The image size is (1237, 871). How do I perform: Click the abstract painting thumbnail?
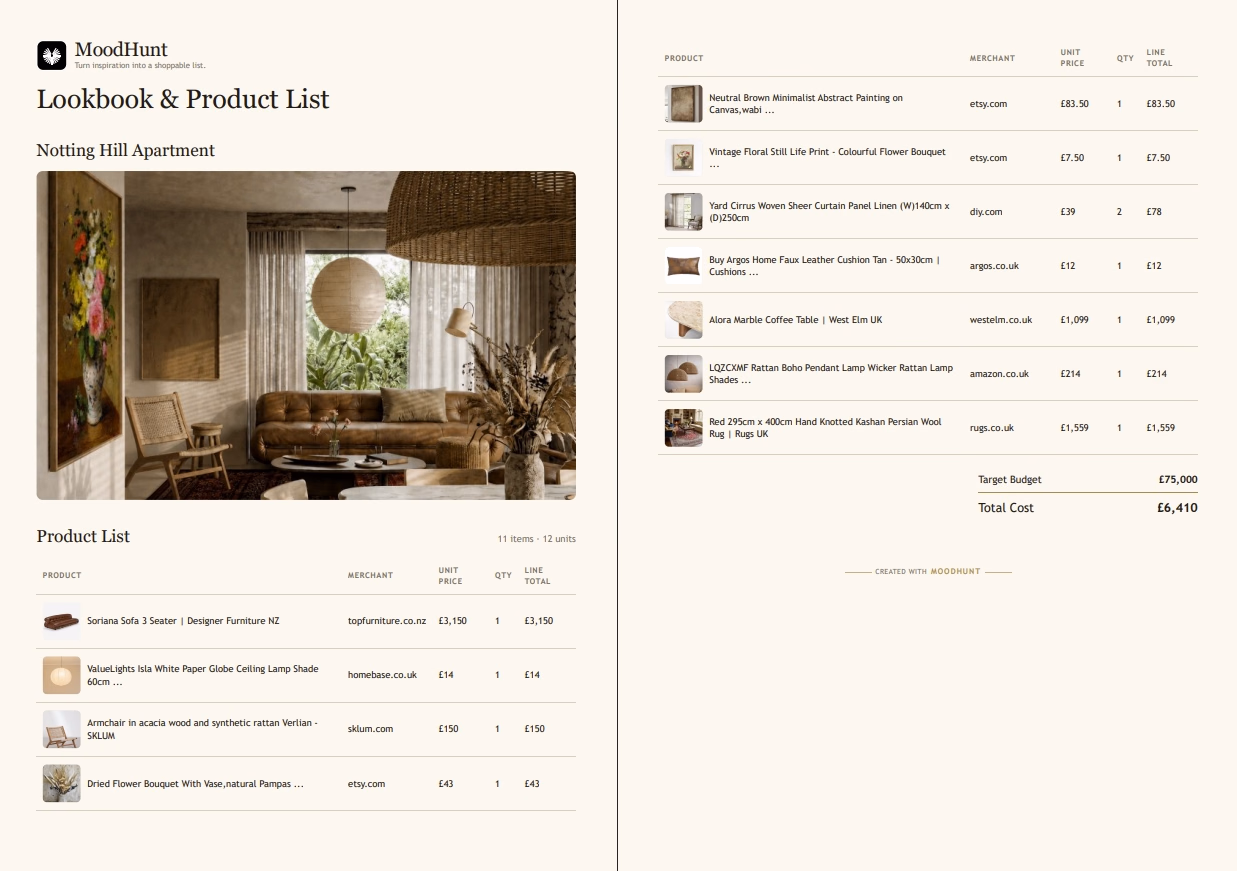[684, 104]
